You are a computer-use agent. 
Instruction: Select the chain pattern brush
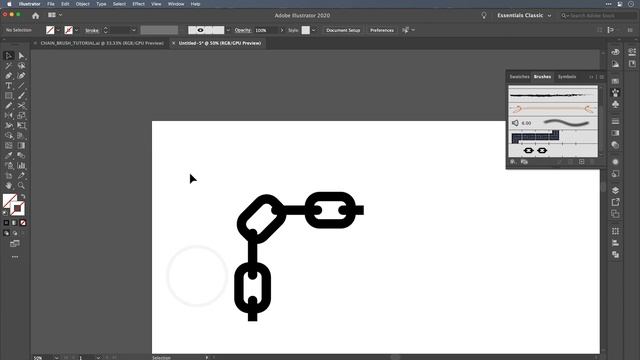pyautogui.click(x=553, y=151)
